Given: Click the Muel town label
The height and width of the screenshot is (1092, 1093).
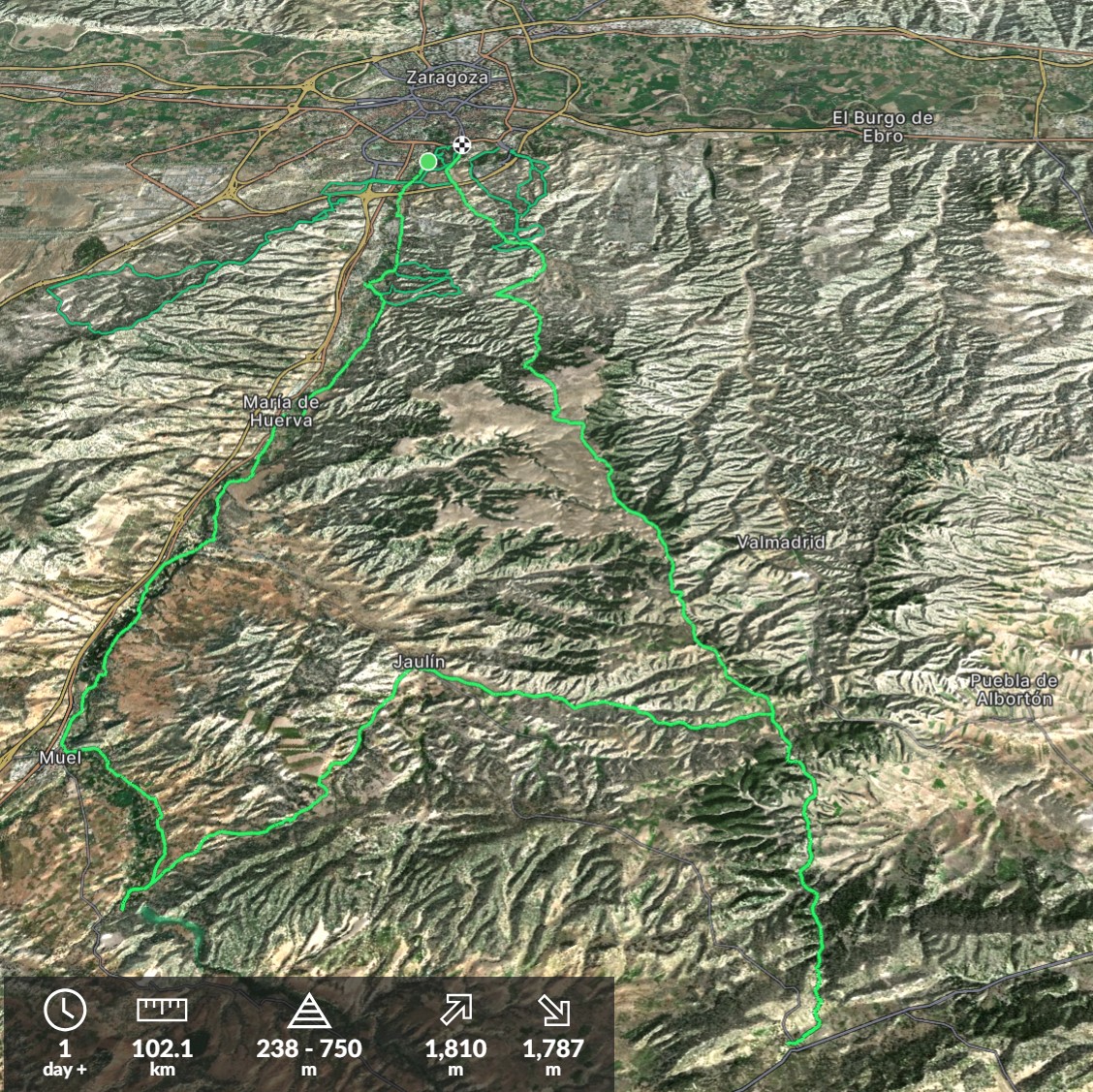Looking at the screenshot, I should tap(61, 758).
